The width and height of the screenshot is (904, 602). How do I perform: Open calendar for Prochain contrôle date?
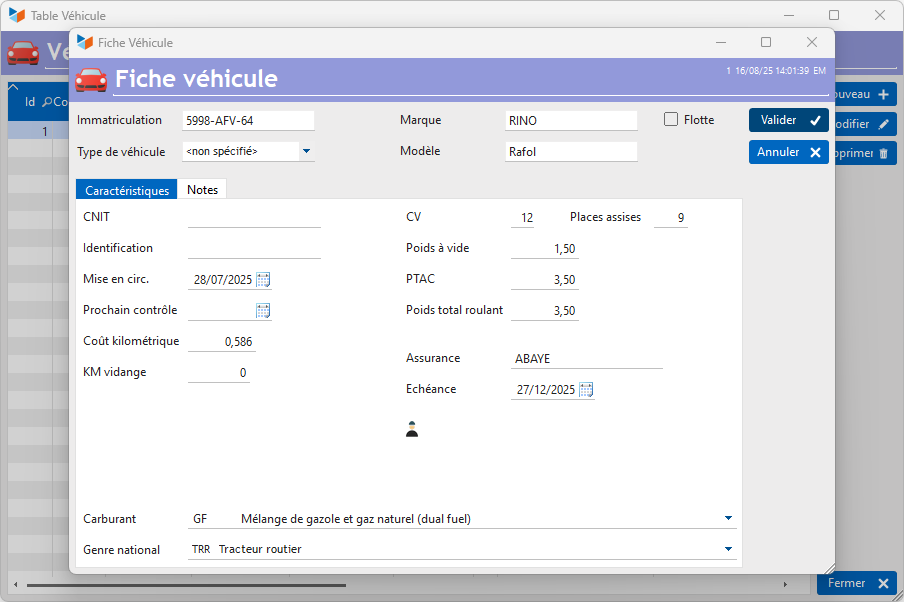[263, 311]
